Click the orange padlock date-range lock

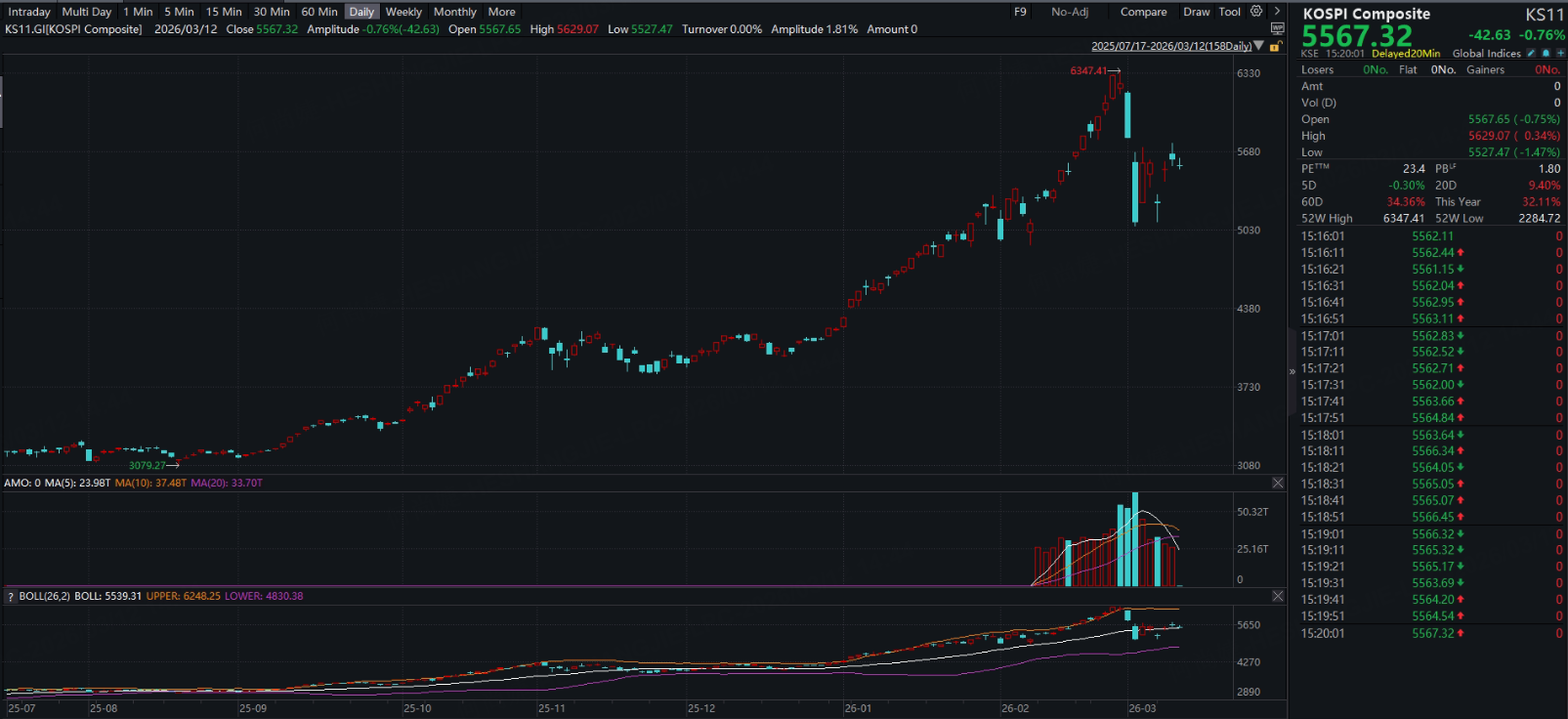point(1275,47)
